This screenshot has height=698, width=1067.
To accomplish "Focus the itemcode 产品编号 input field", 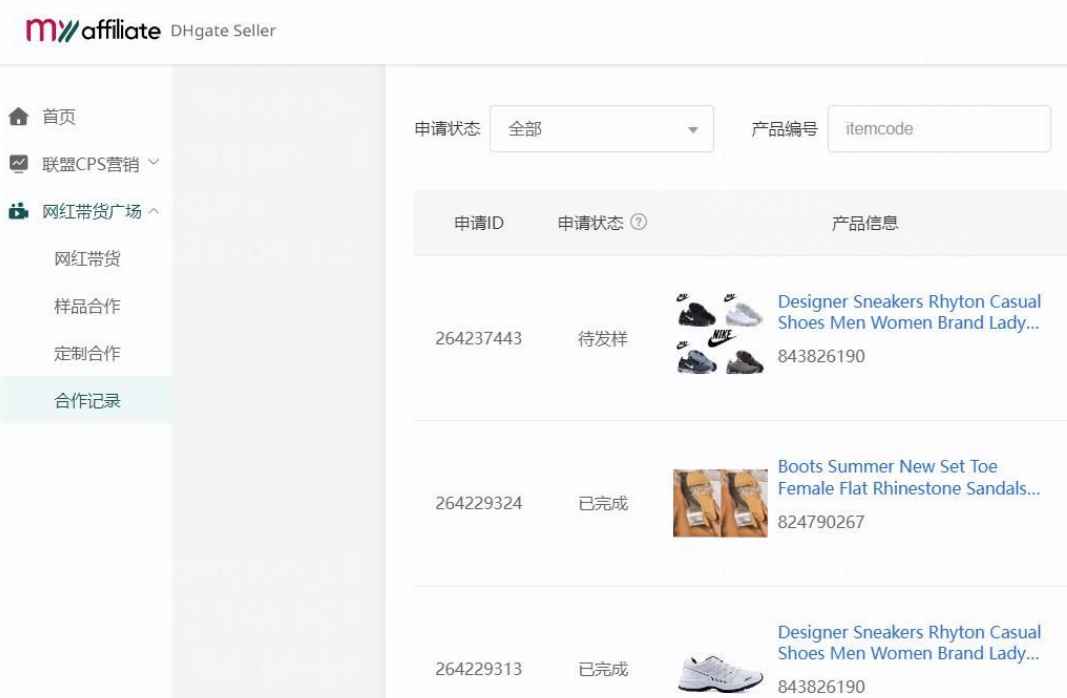I will pyautogui.click(x=939, y=129).
